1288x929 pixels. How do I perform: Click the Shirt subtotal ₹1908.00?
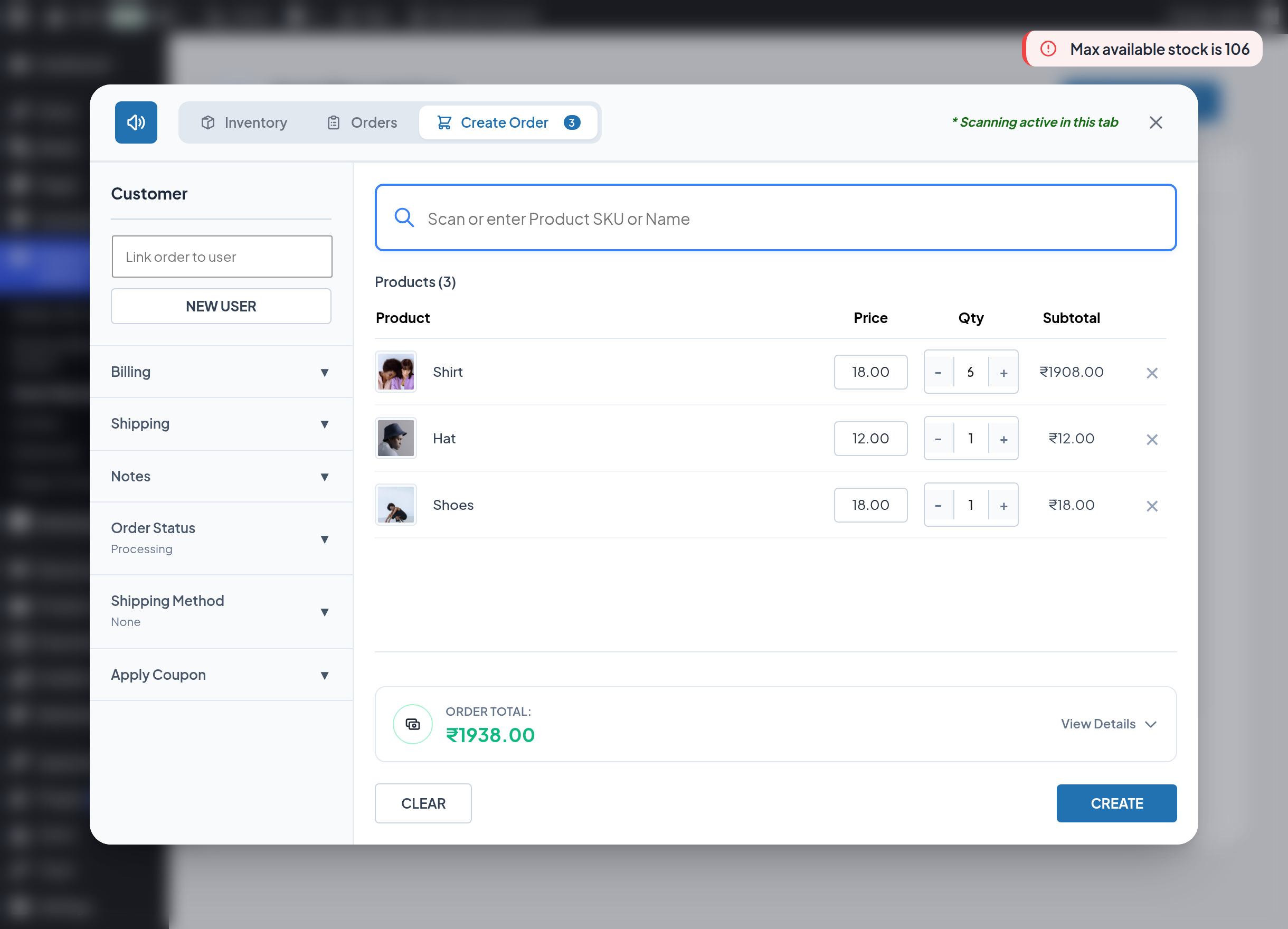click(1071, 372)
